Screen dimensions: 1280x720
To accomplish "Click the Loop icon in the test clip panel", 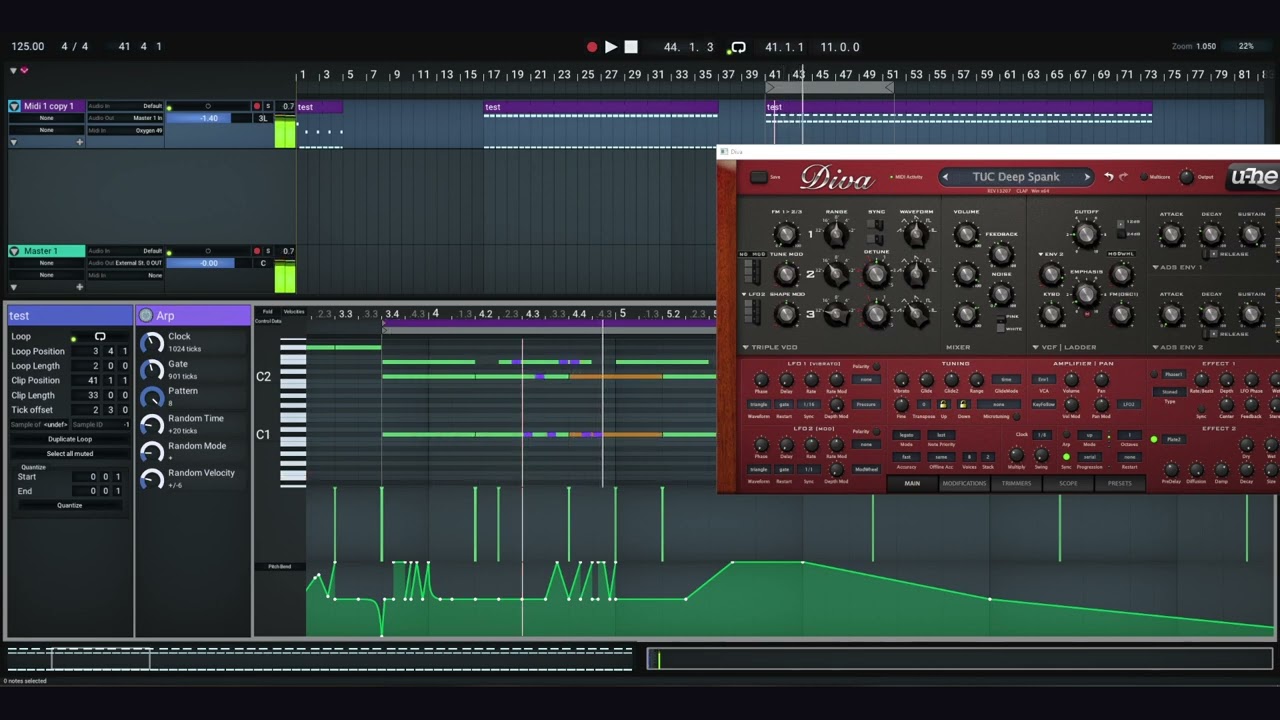I will pos(99,337).
